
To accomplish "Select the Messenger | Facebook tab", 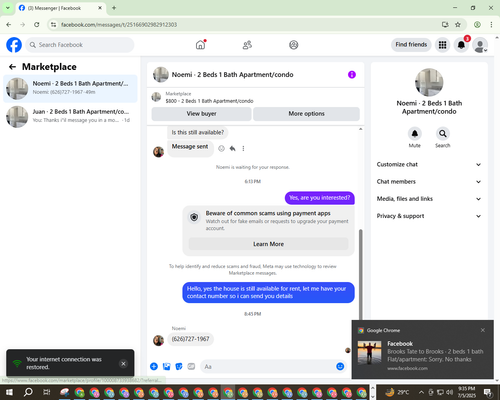I will (x=61, y=8).
